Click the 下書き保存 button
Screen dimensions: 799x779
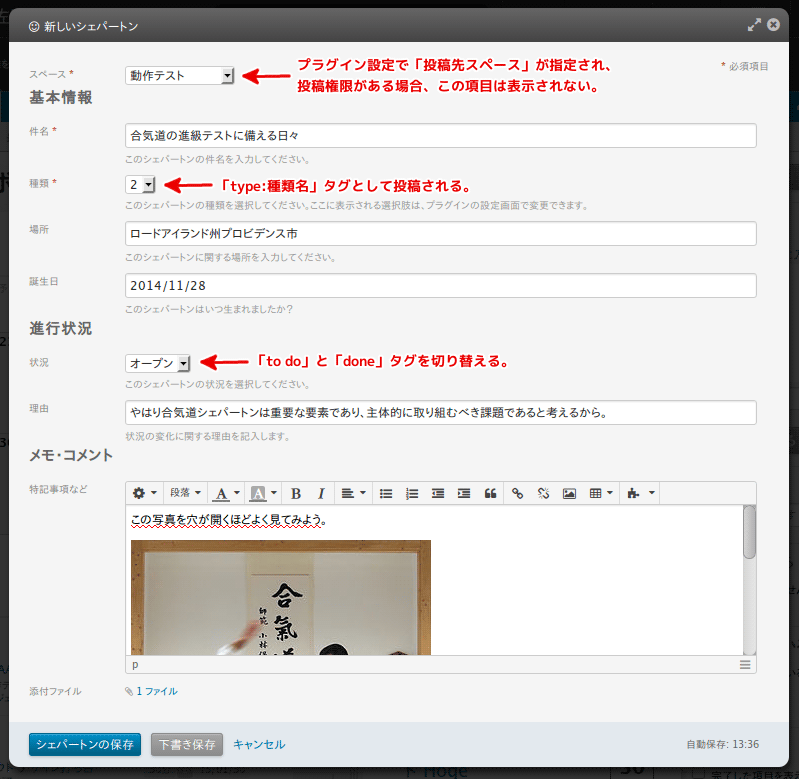pos(187,745)
